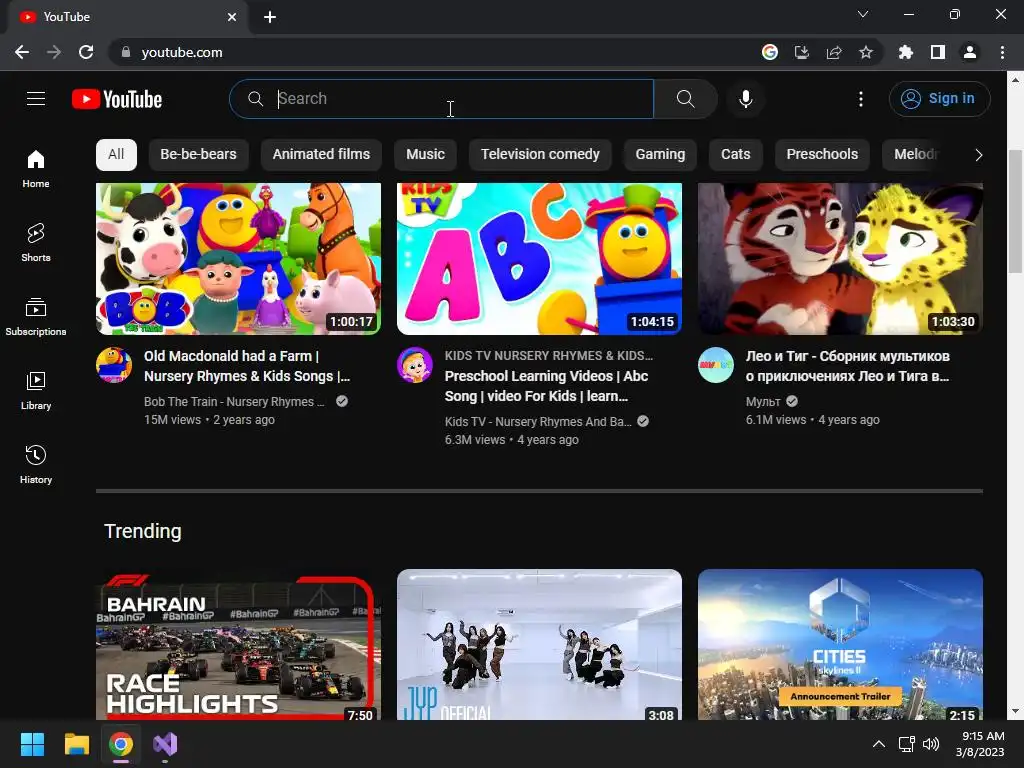Close the YouTube tab
The width and height of the screenshot is (1024, 768).
(x=232, y=17)
